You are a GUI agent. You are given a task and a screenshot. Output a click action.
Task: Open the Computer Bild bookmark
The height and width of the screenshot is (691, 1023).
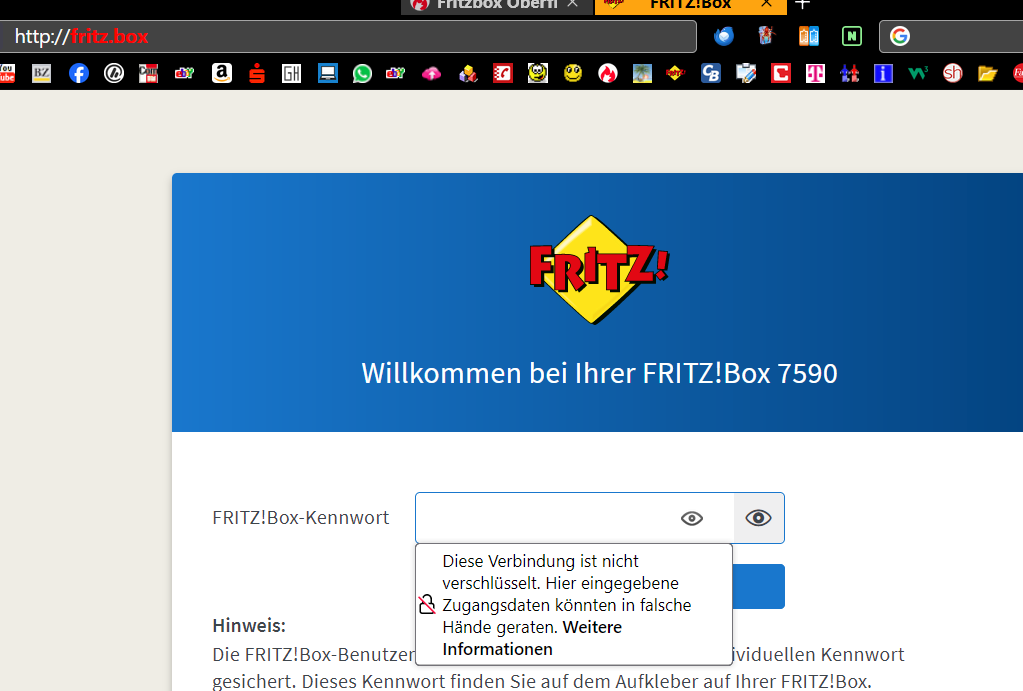point(148,73)
